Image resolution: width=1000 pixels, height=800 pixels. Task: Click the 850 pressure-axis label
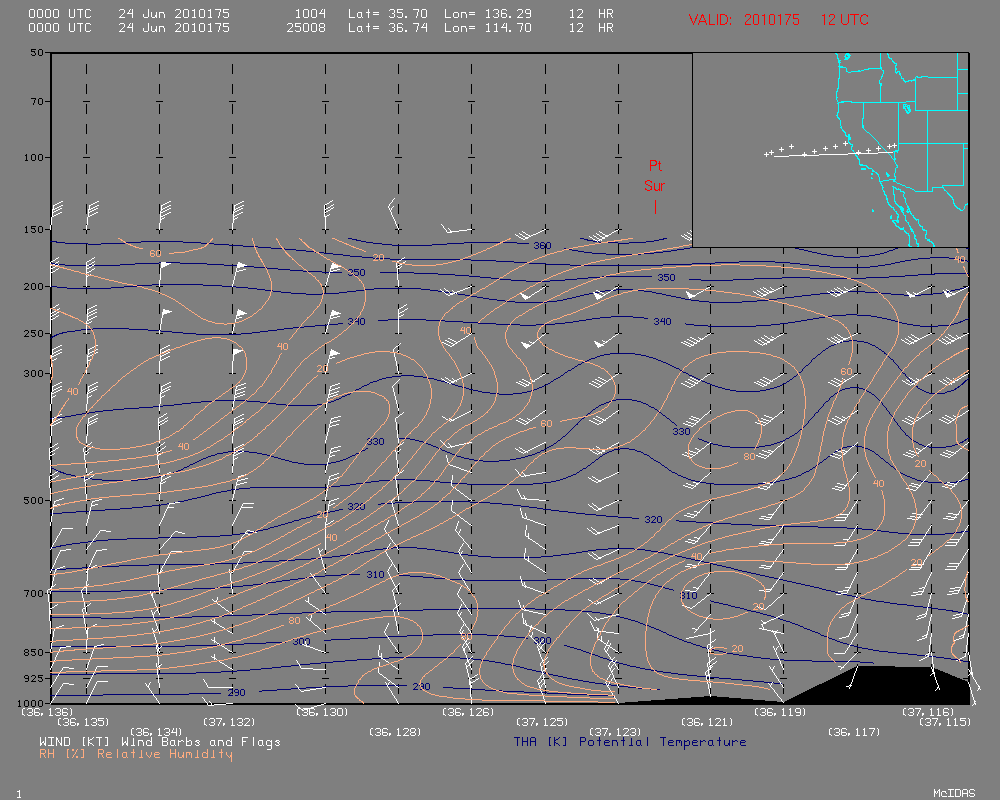tap(34, 652)
